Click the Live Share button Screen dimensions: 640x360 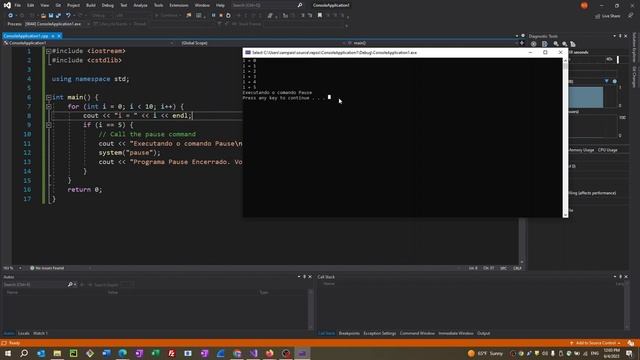[608, 16]
